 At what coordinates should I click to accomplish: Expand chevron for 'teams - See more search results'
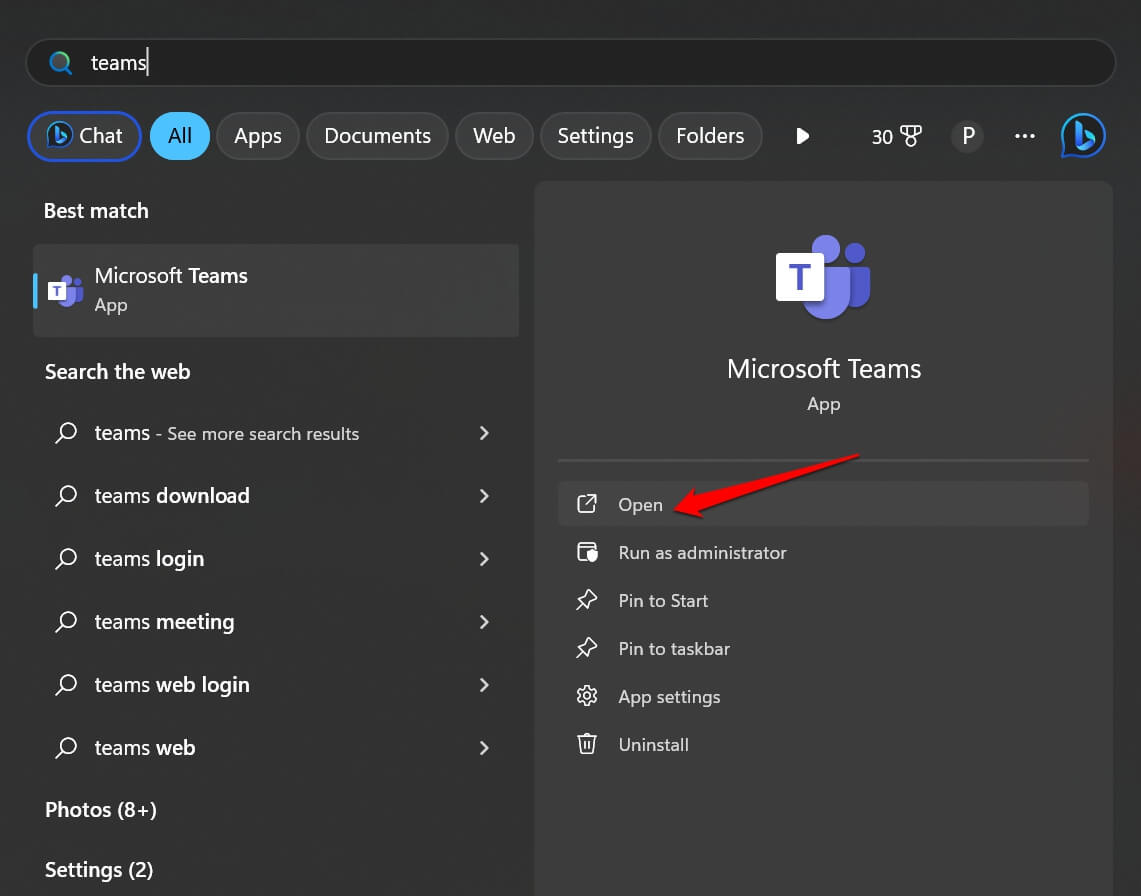coord(484,433)
